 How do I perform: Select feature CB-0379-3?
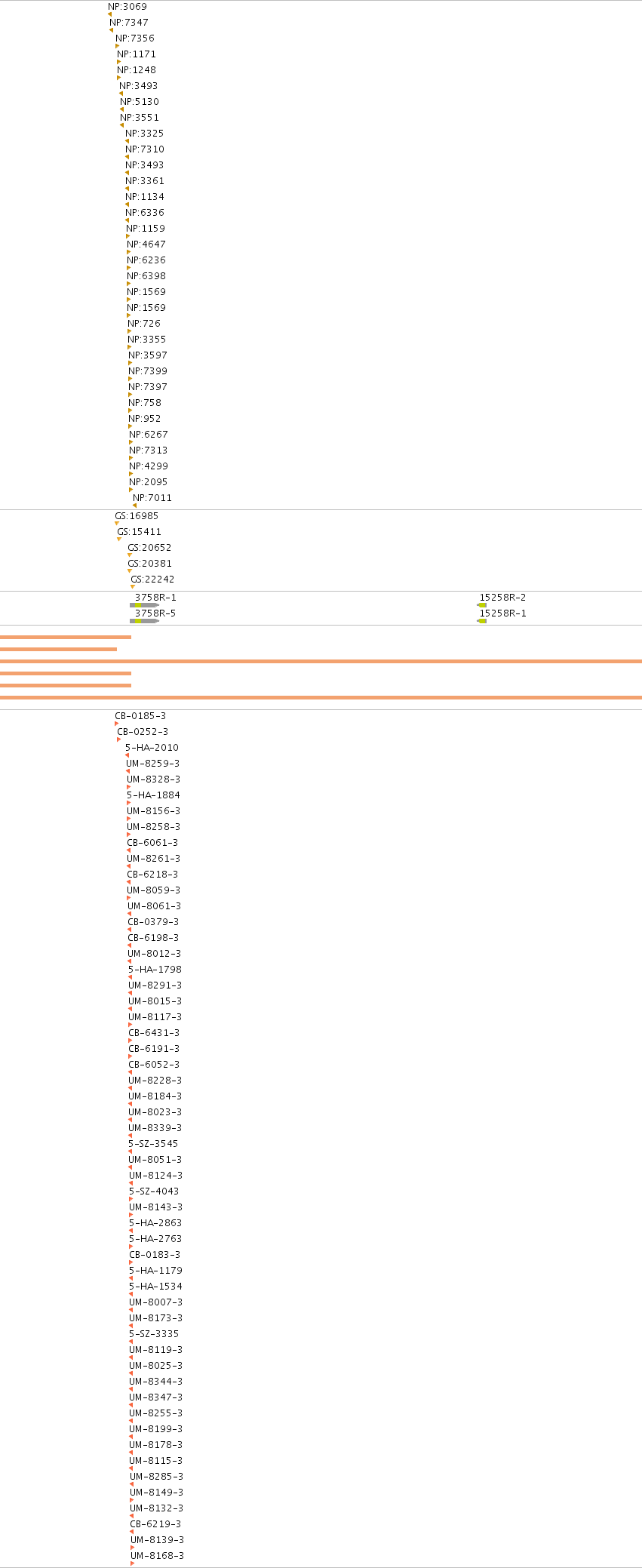pos(153,922)
